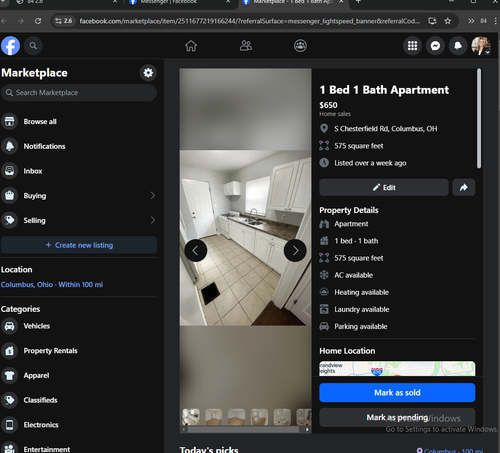Open the Facebook home feed icon

191,46
